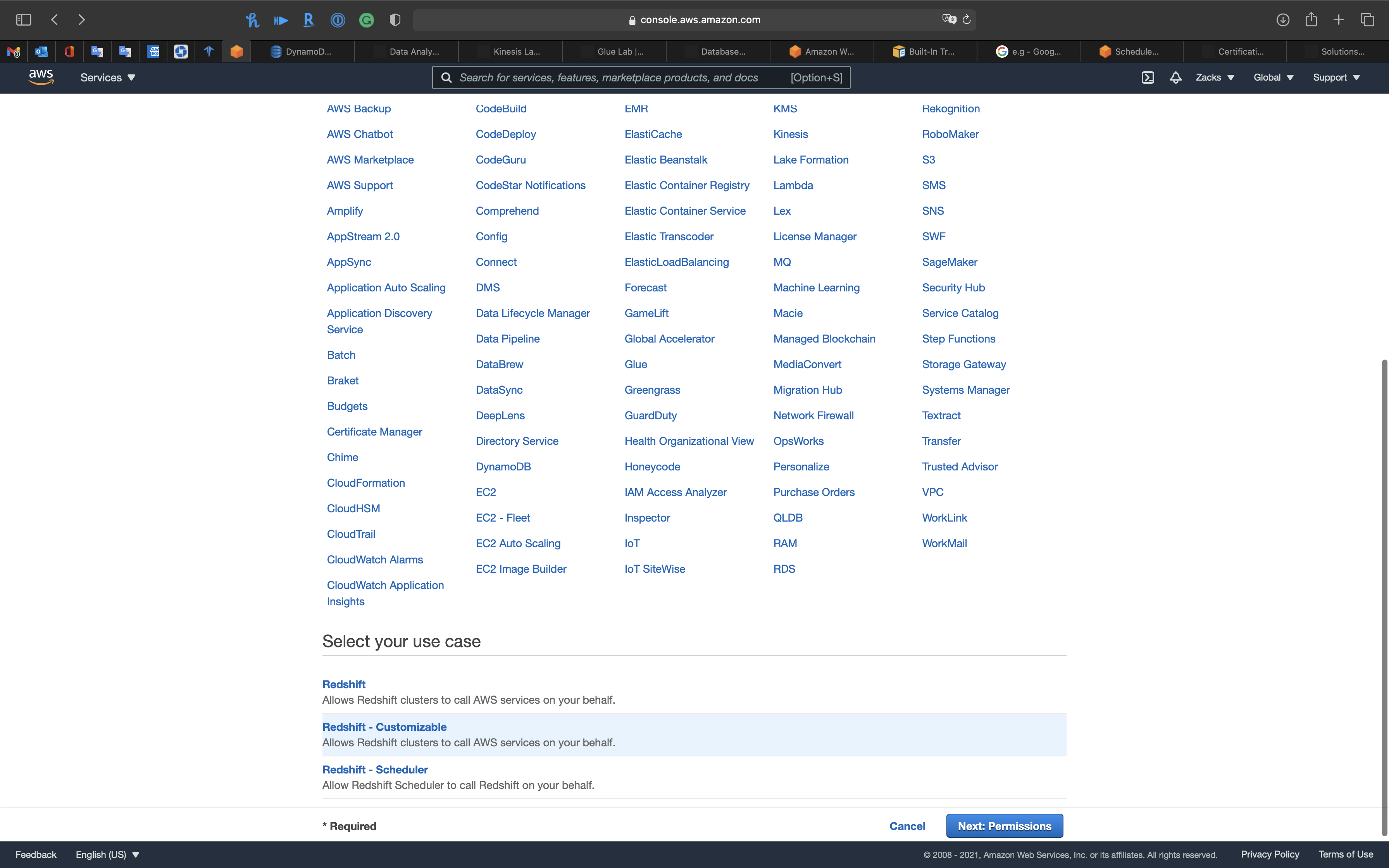This screenshot has height=868, width=1389.
Task: Open the Zacks account dropdown
Action: tap(1215, 77)
